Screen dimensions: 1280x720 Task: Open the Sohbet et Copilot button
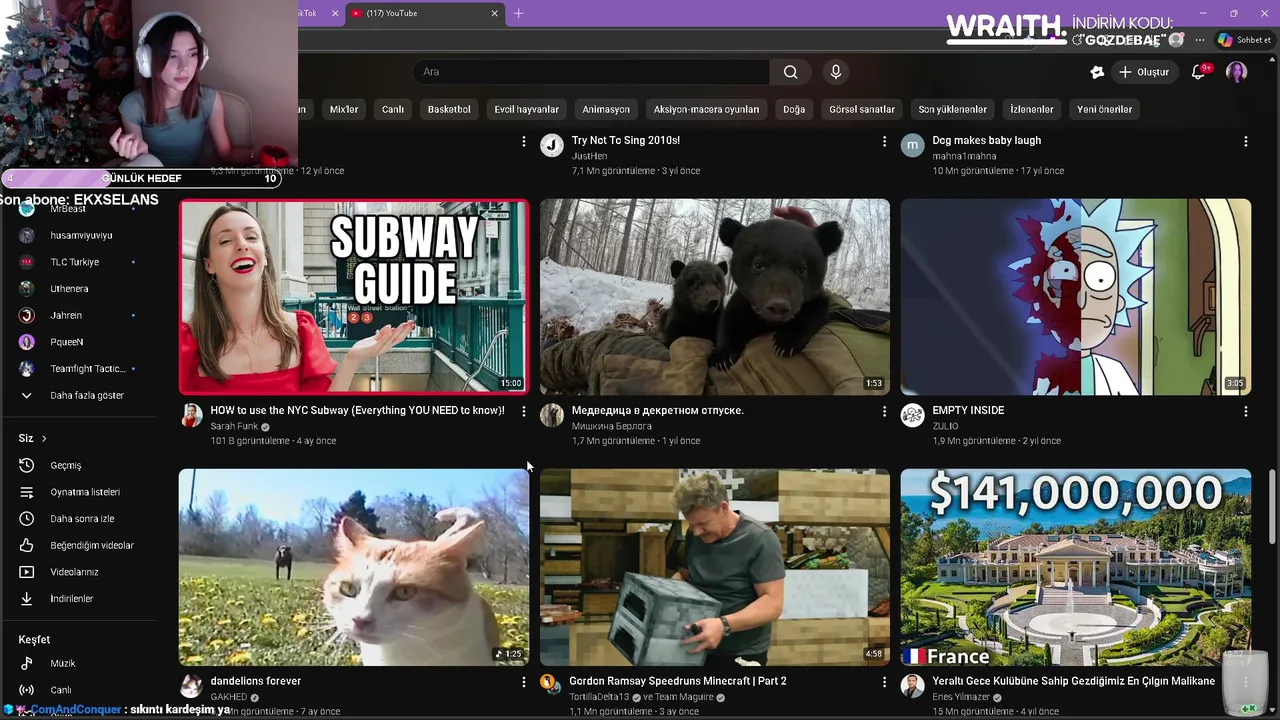point(1244,40)
